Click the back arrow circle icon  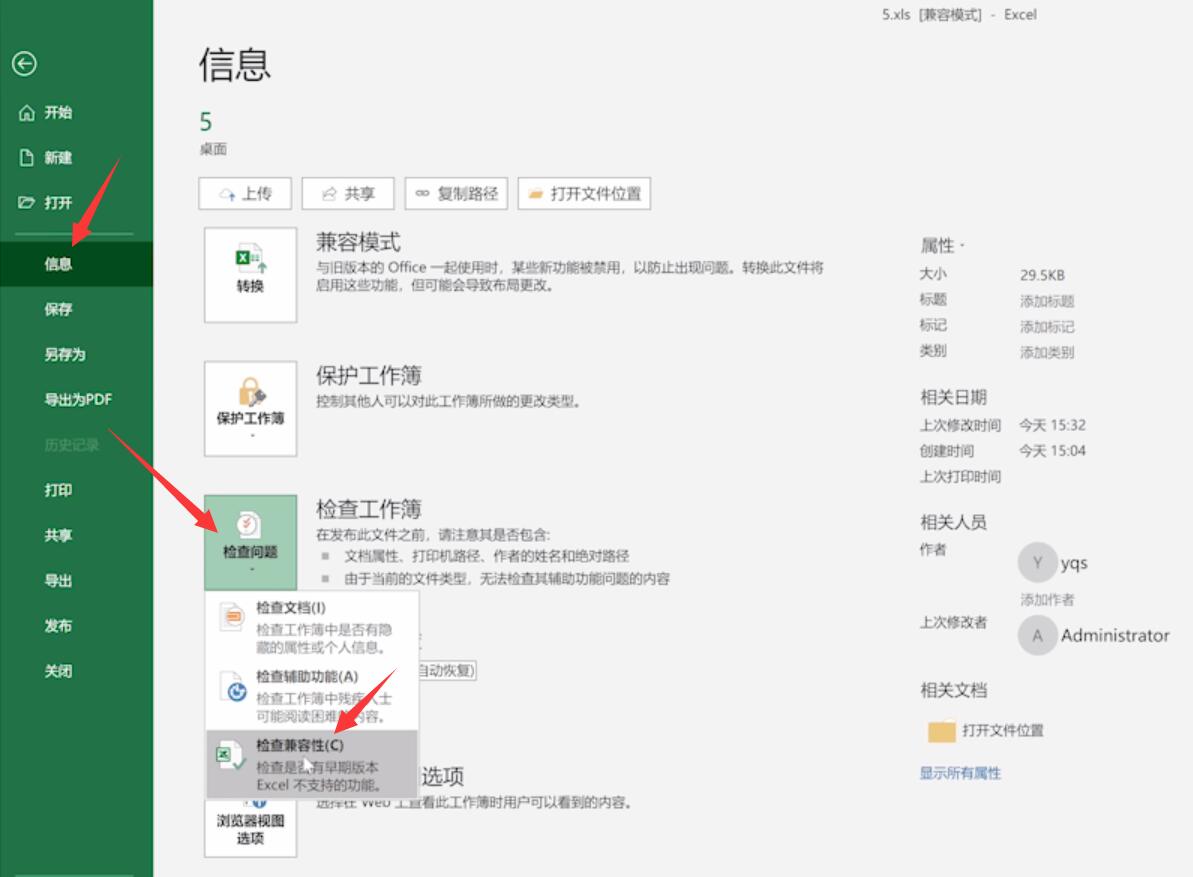tap(24, 64)
